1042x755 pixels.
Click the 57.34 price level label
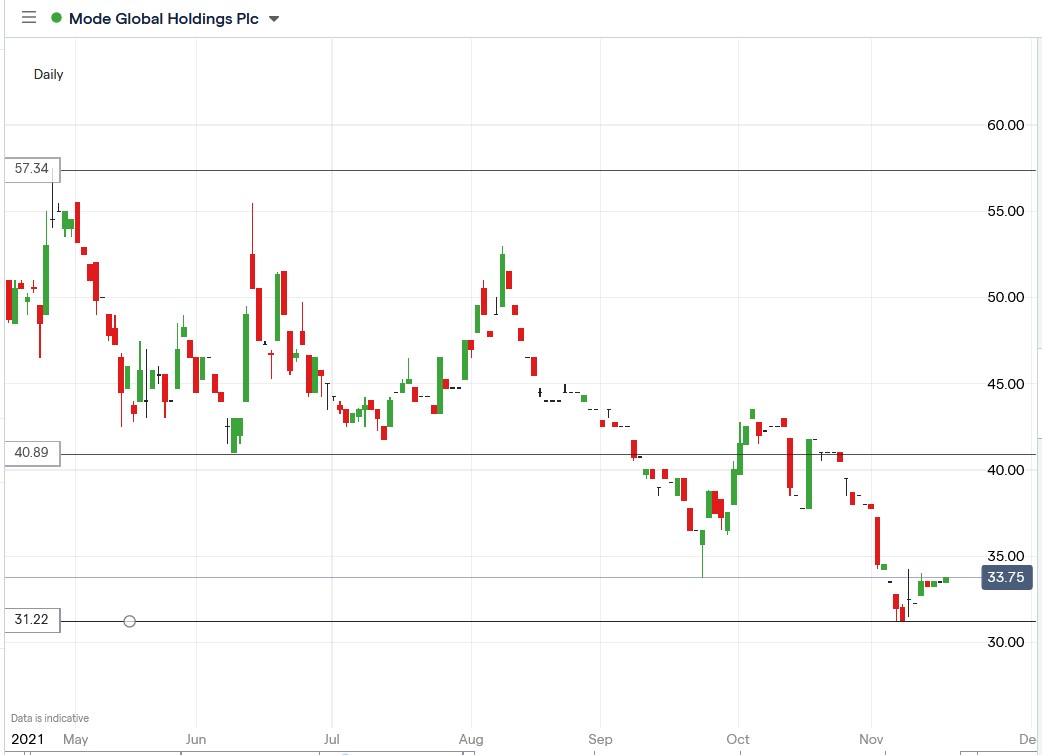pos(31,169)
